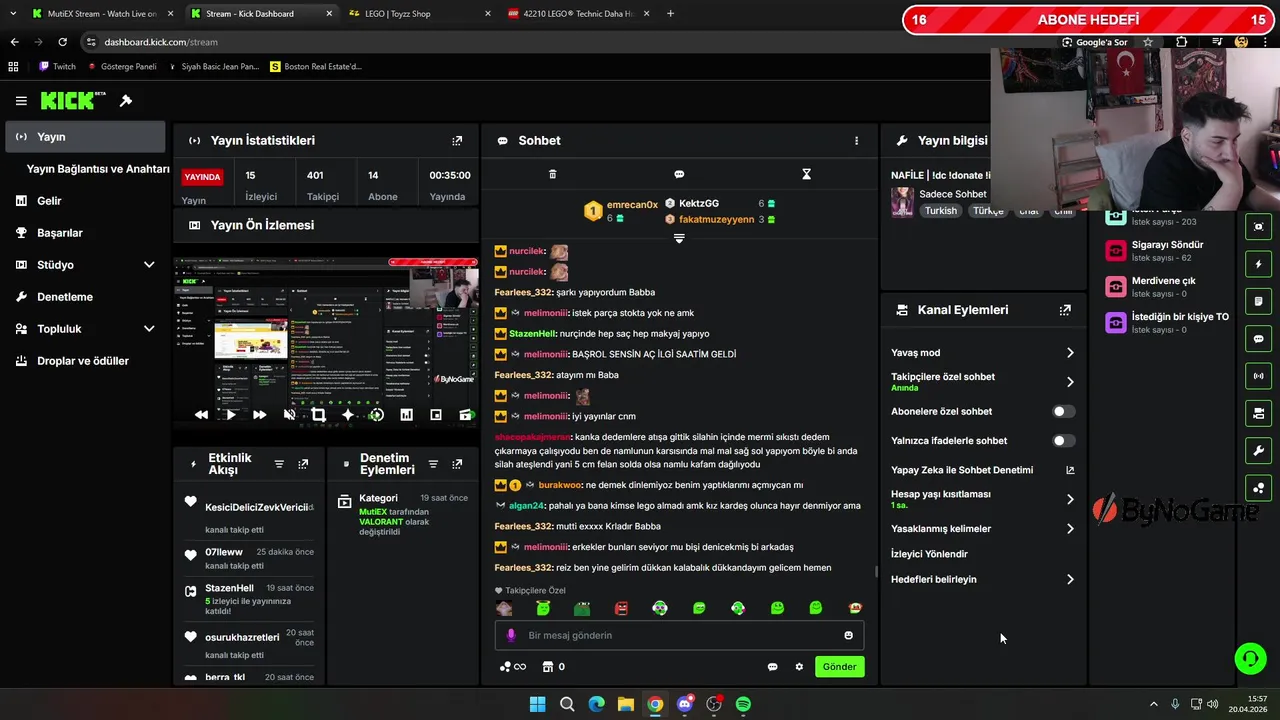
Task: Toggle Yalnızca ifadelerle sohbet switch
Action: point(1063,441)
